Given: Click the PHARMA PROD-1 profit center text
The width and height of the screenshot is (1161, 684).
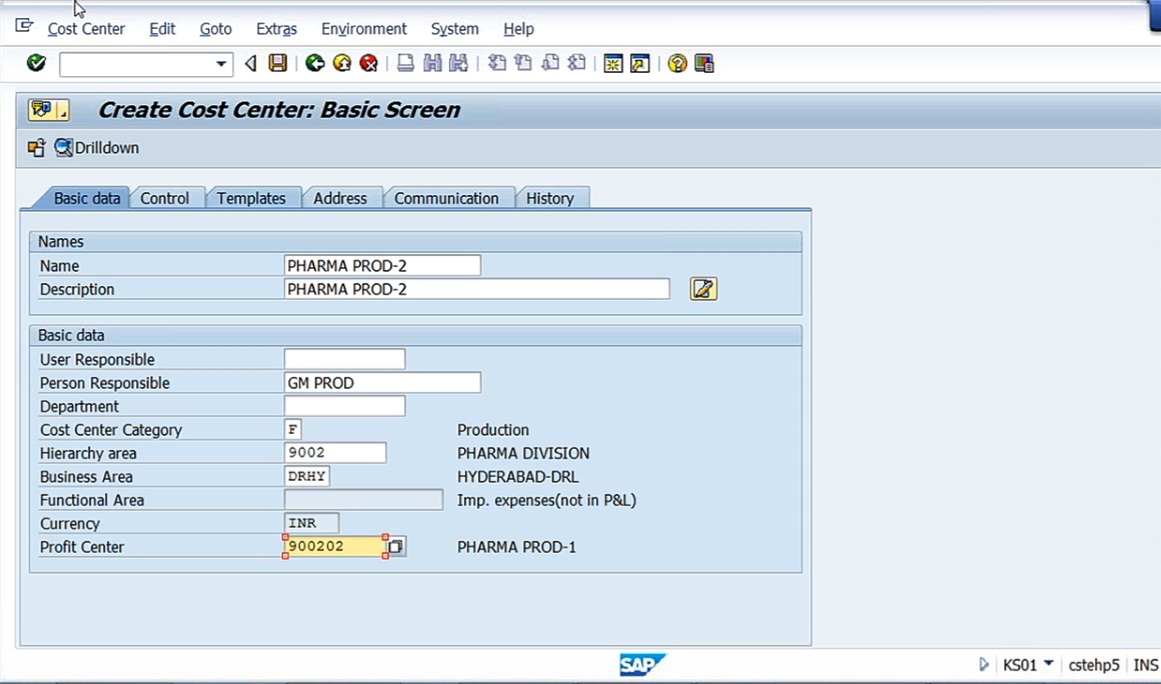Looking at the screenshot, I should tap(516, 547).
